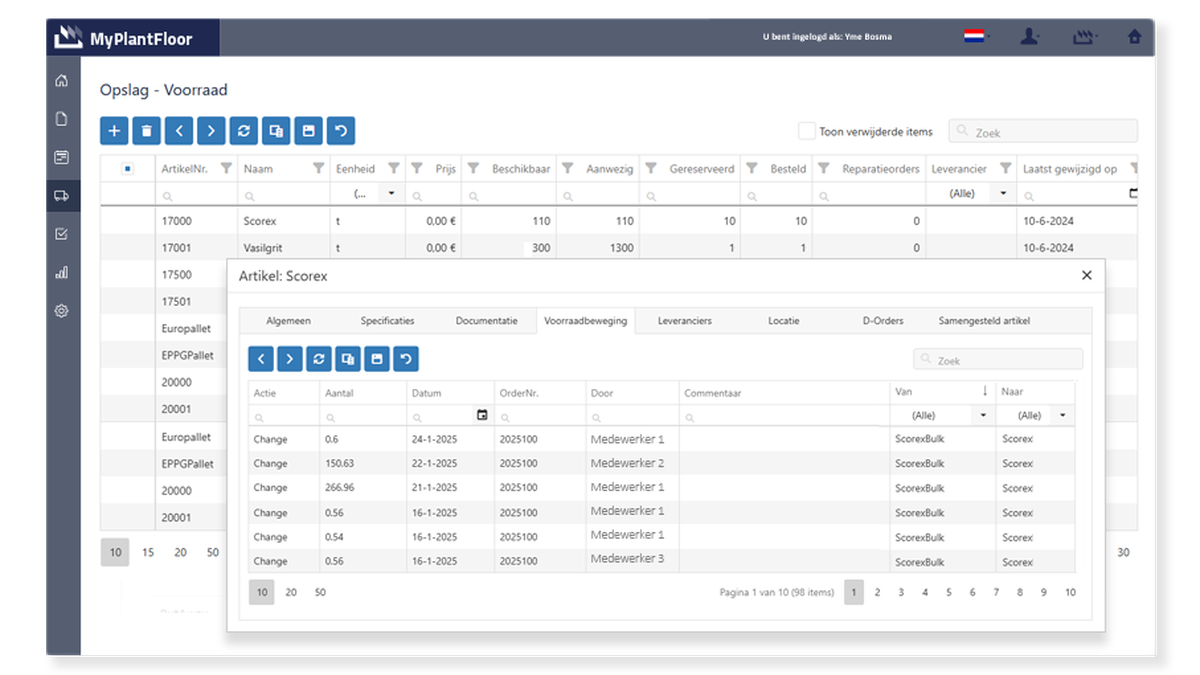Click copy/export icon in Artikel dialog toolbar
Viewport: 1200px width, 675px height.
pos(347,359)
